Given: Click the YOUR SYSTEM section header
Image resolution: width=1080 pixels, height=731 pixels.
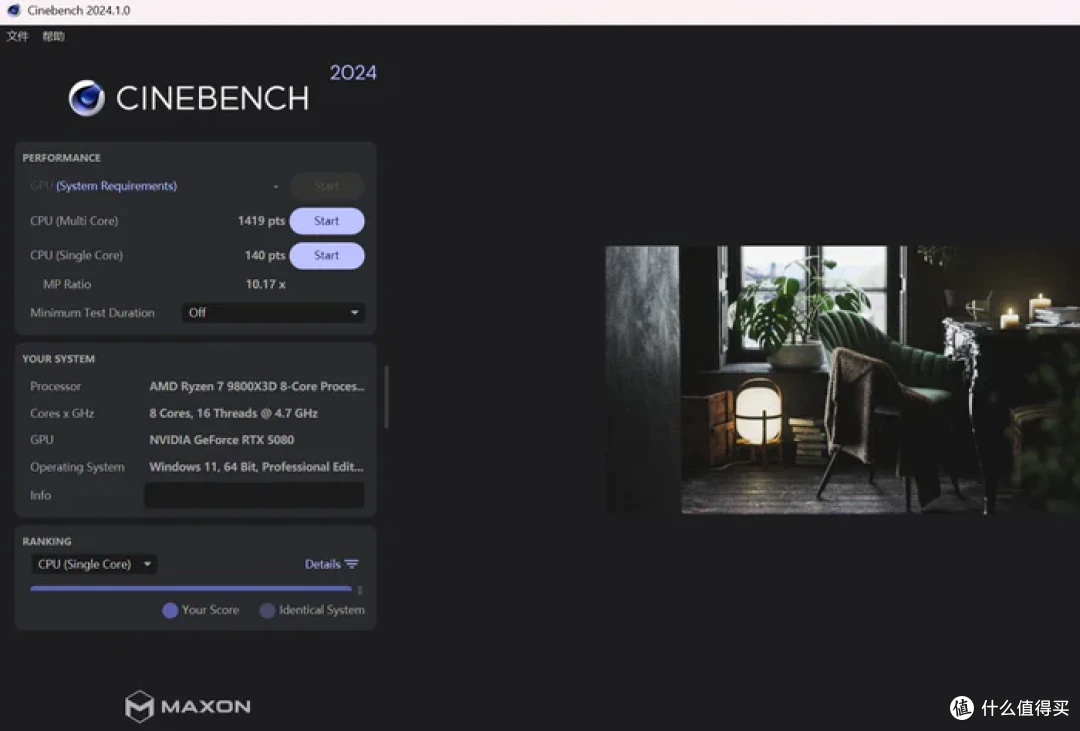Looking at the screenshot, I should (59, 359).
